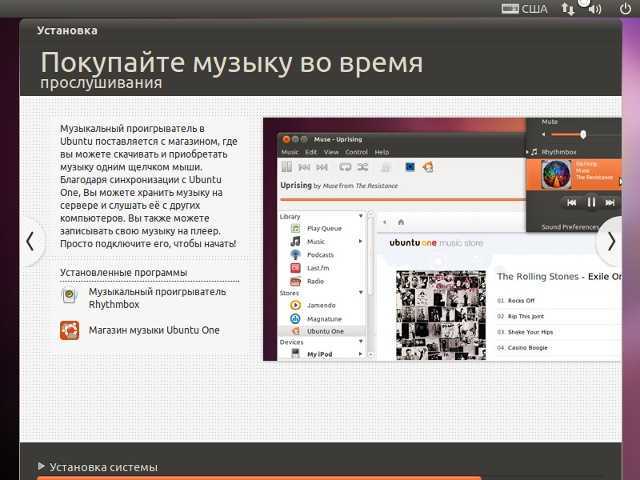The height and width of the screenshot is (480, 640).
Task: Click the Exile album cover thumbnail
Action: point(441,315)
